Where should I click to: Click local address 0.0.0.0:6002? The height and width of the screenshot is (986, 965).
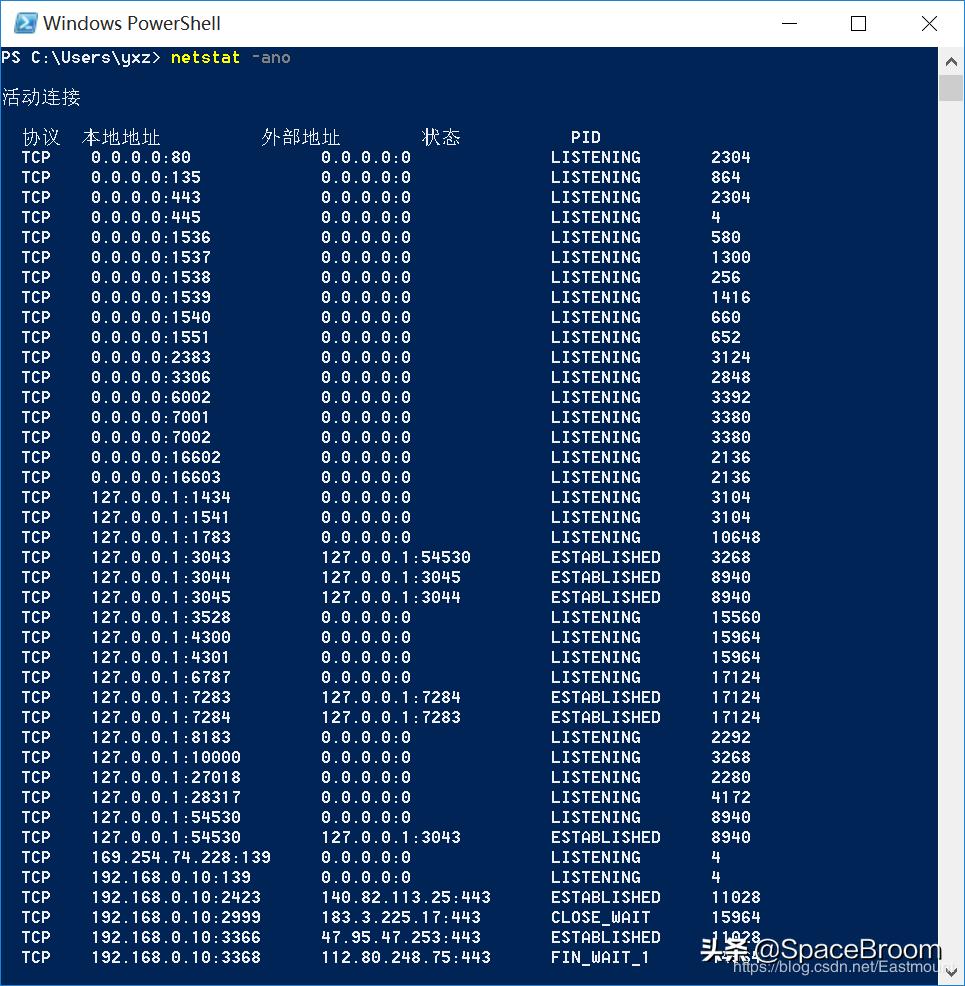click(x=151, y=397)
